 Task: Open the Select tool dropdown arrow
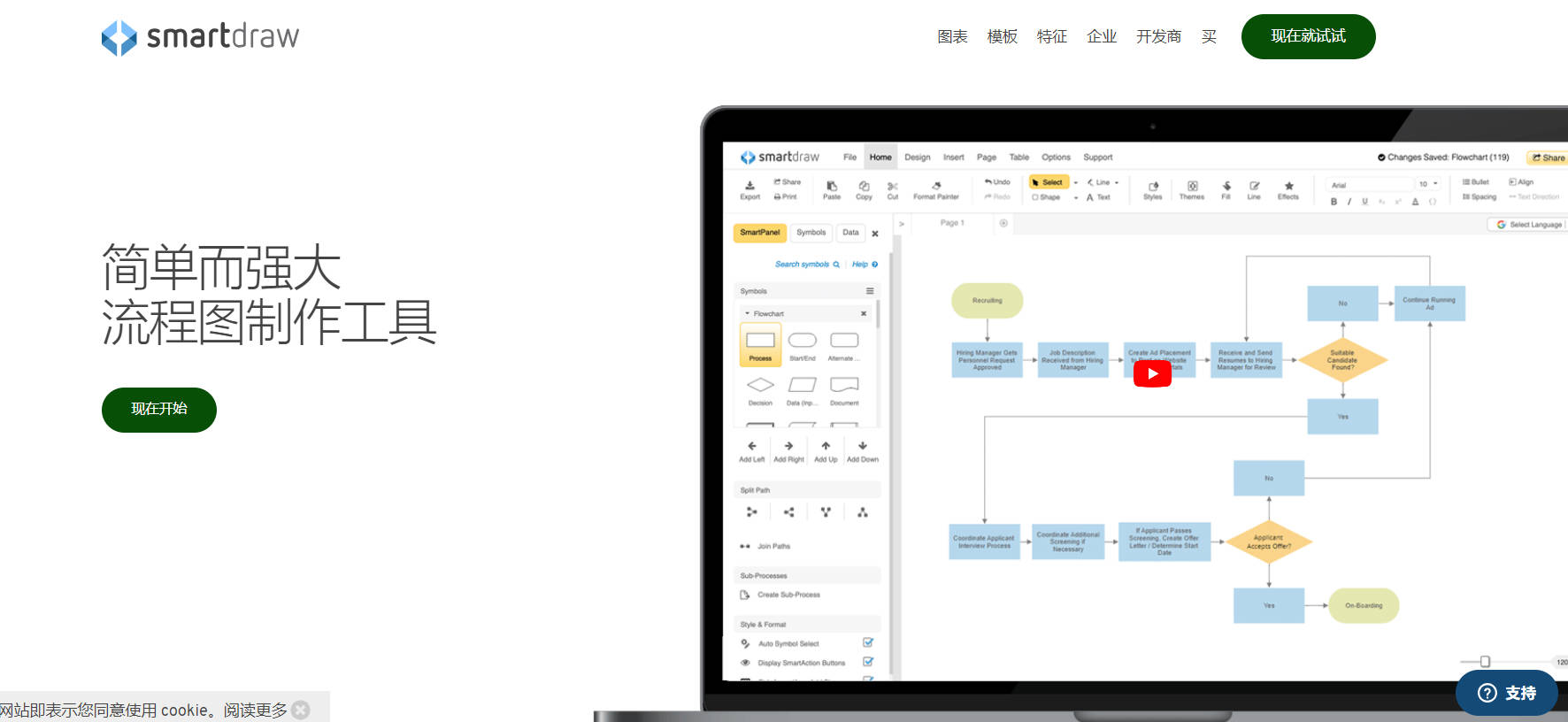pyautogui.click(x=1076, y=182)
